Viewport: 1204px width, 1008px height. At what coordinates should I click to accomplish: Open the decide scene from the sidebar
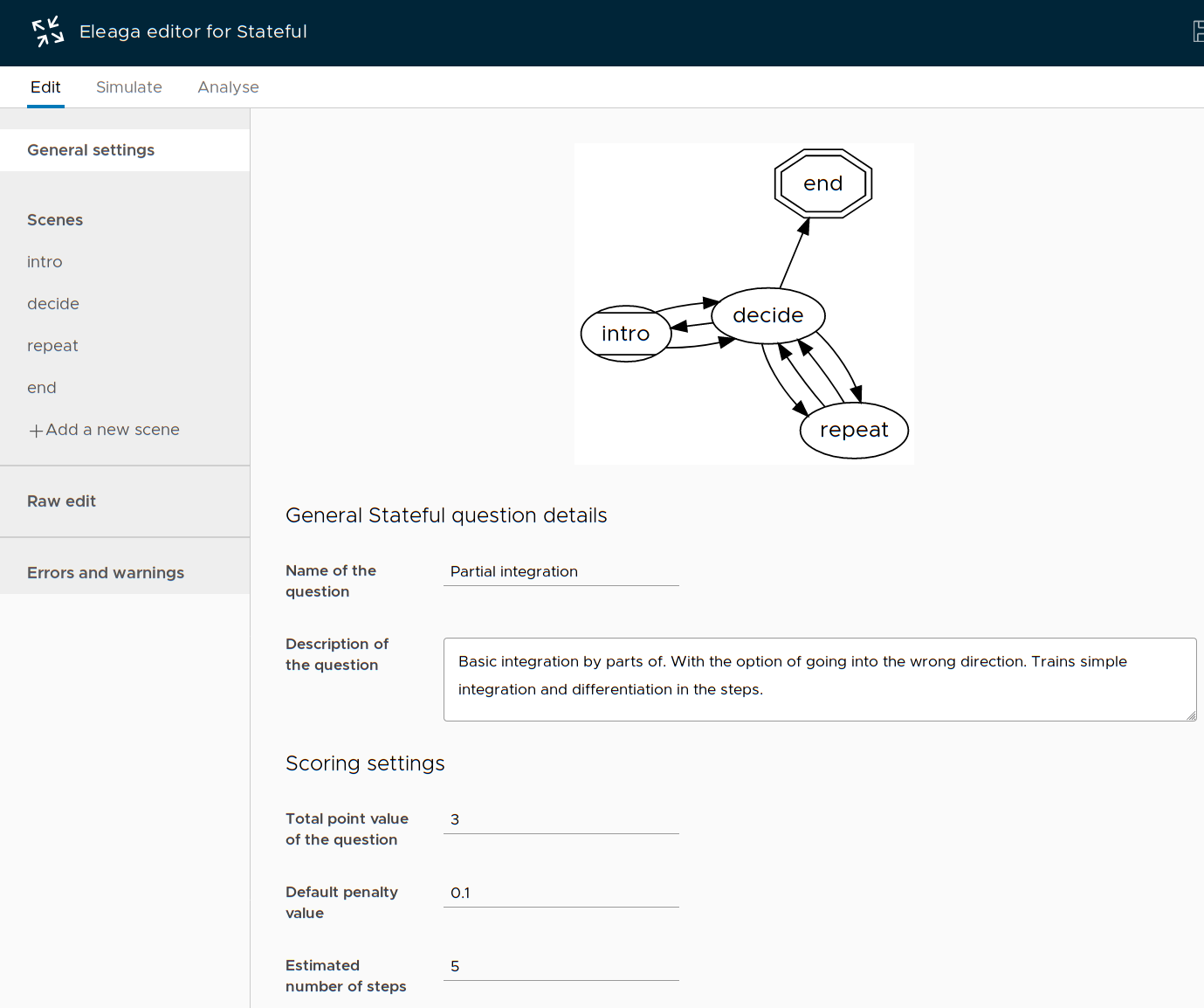[x=53, y=304]
